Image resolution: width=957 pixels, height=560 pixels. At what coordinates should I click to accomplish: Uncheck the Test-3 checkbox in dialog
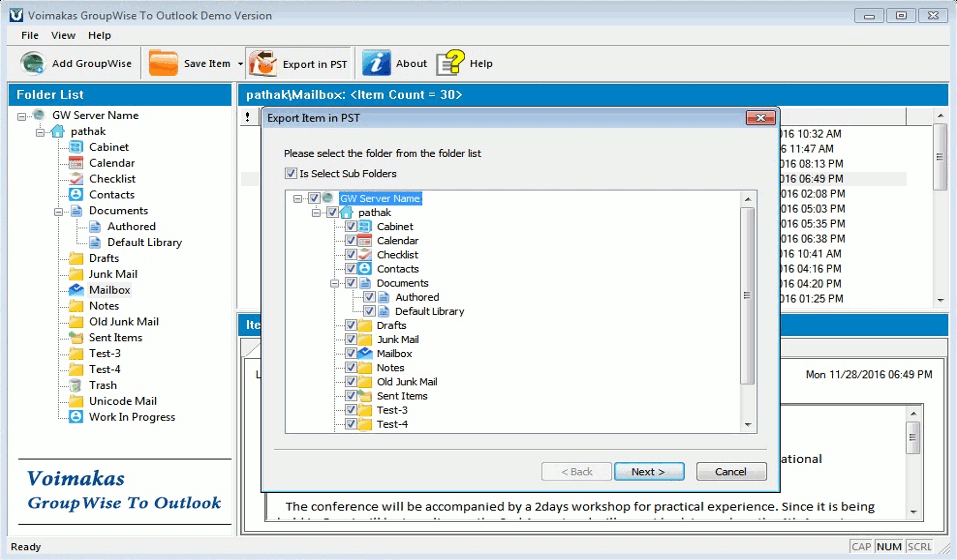click(351, 410)
